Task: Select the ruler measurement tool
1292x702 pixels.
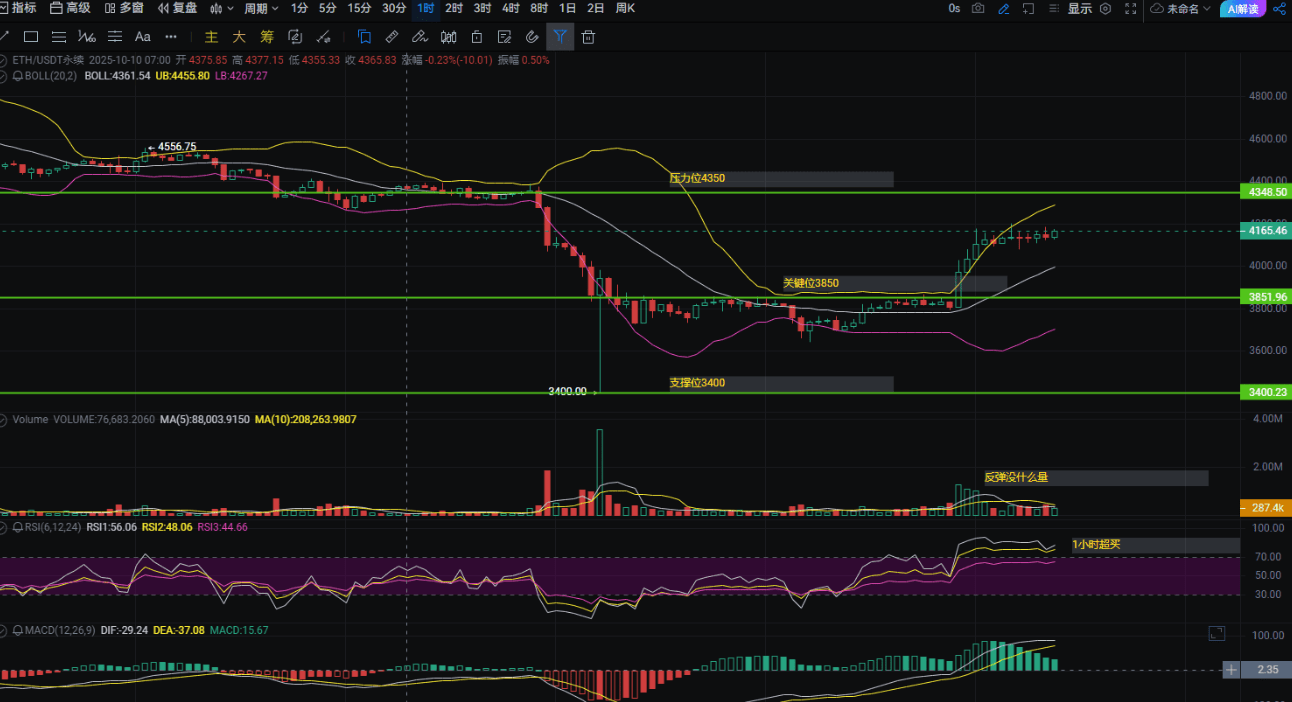Action: click(x=392, y=37)
